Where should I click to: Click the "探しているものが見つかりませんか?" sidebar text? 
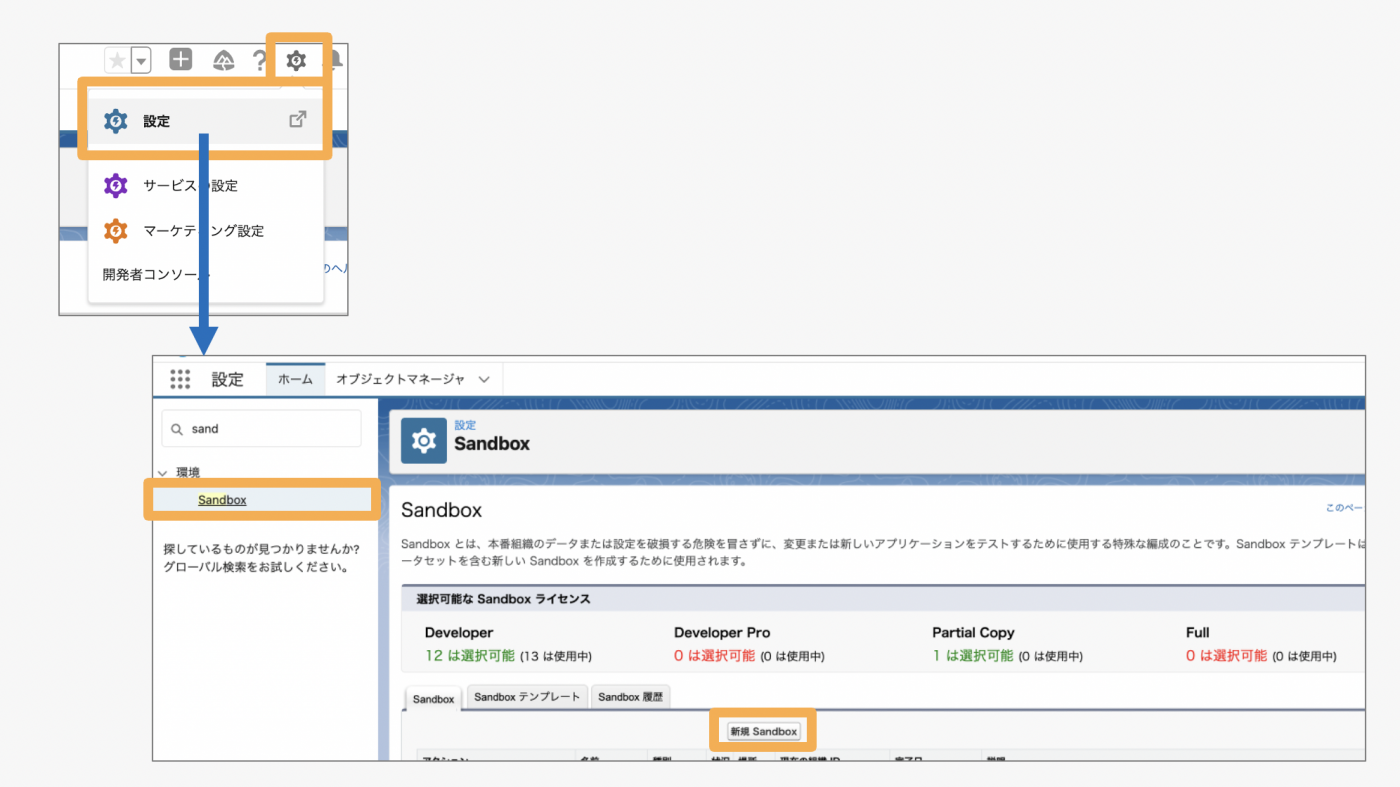pos(262,550)
